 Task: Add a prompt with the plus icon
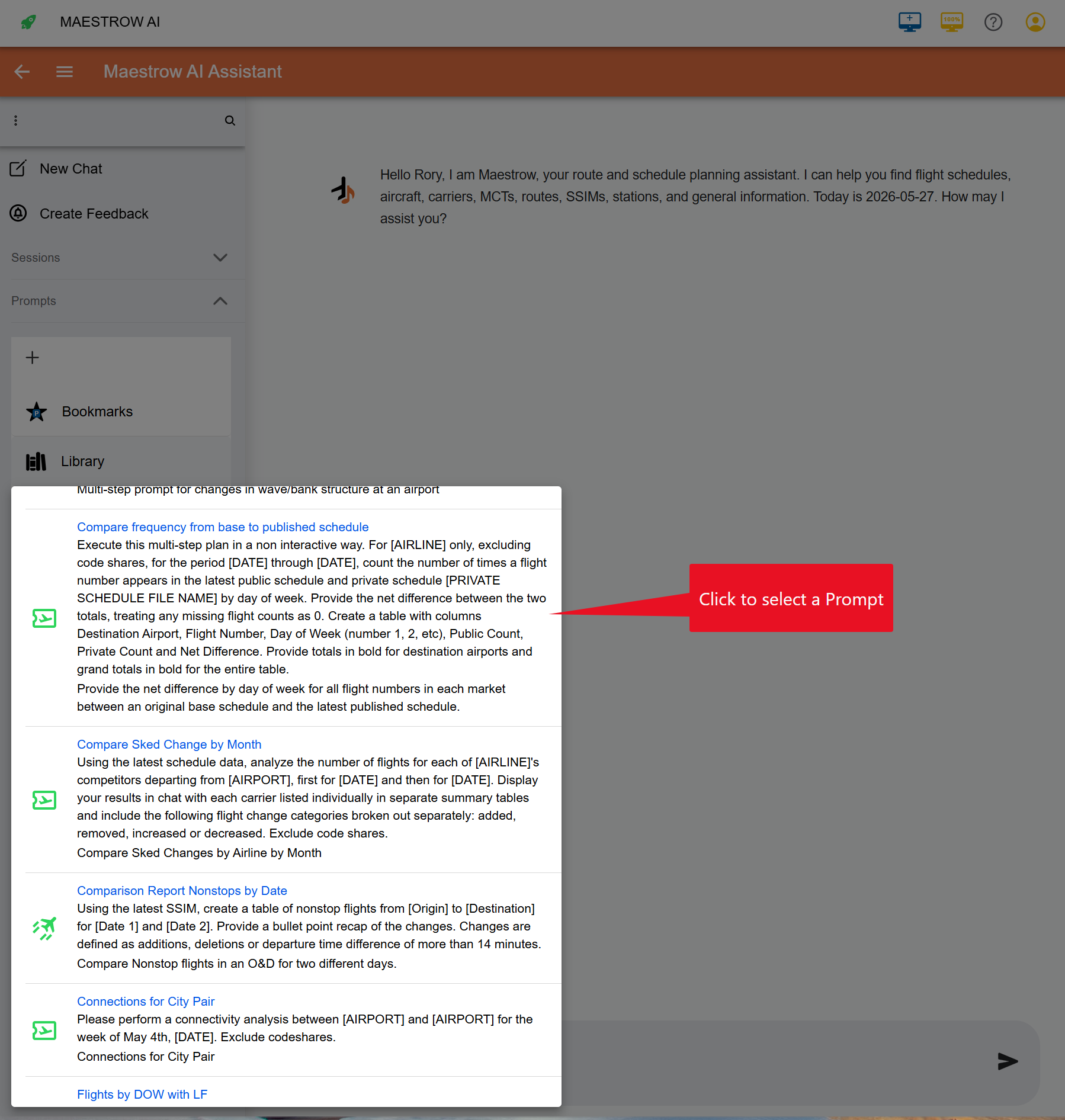(33, 357)
